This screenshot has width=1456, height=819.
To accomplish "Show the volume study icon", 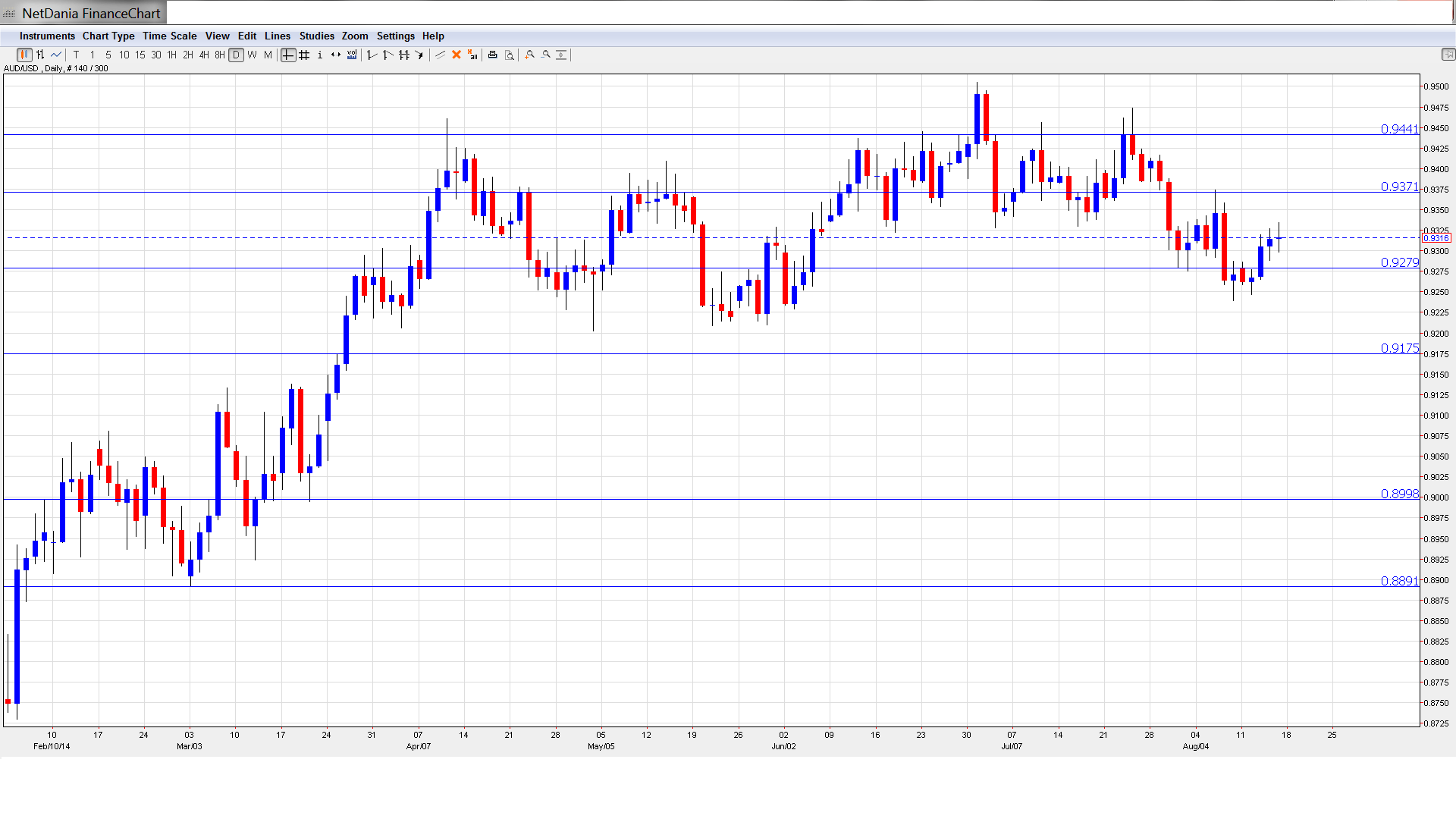I will click(352, 55).
